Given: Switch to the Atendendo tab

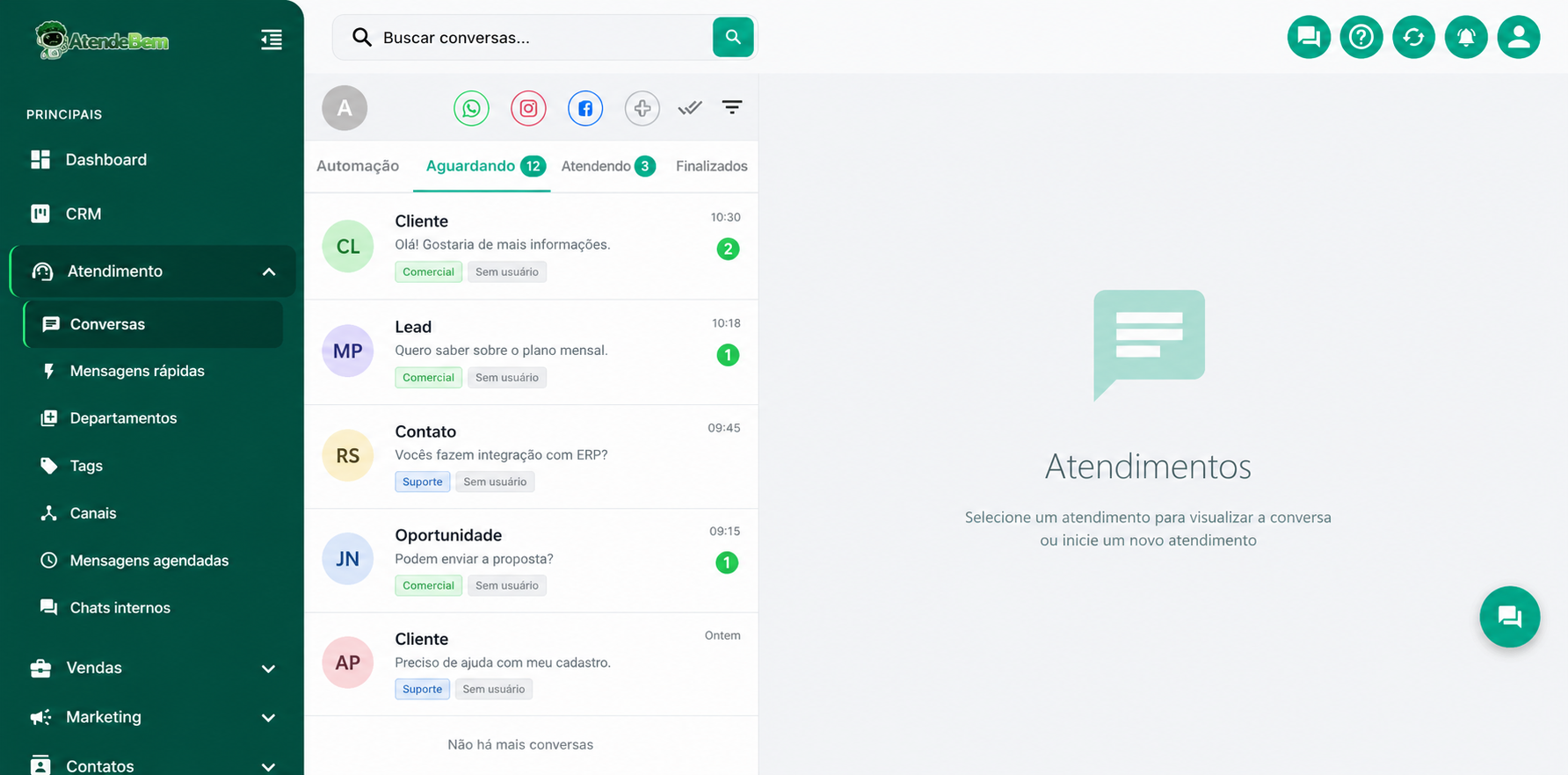Looking at the screenshot, I should click(608, 166).
